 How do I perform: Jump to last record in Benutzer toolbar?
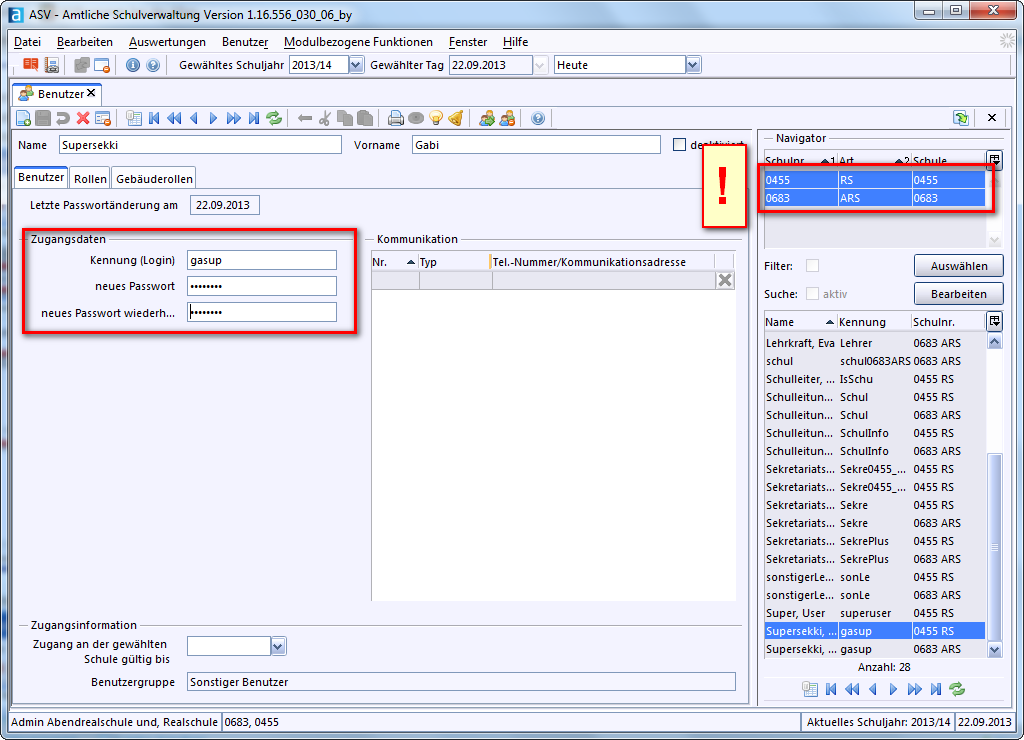click(x=254, y=118)
